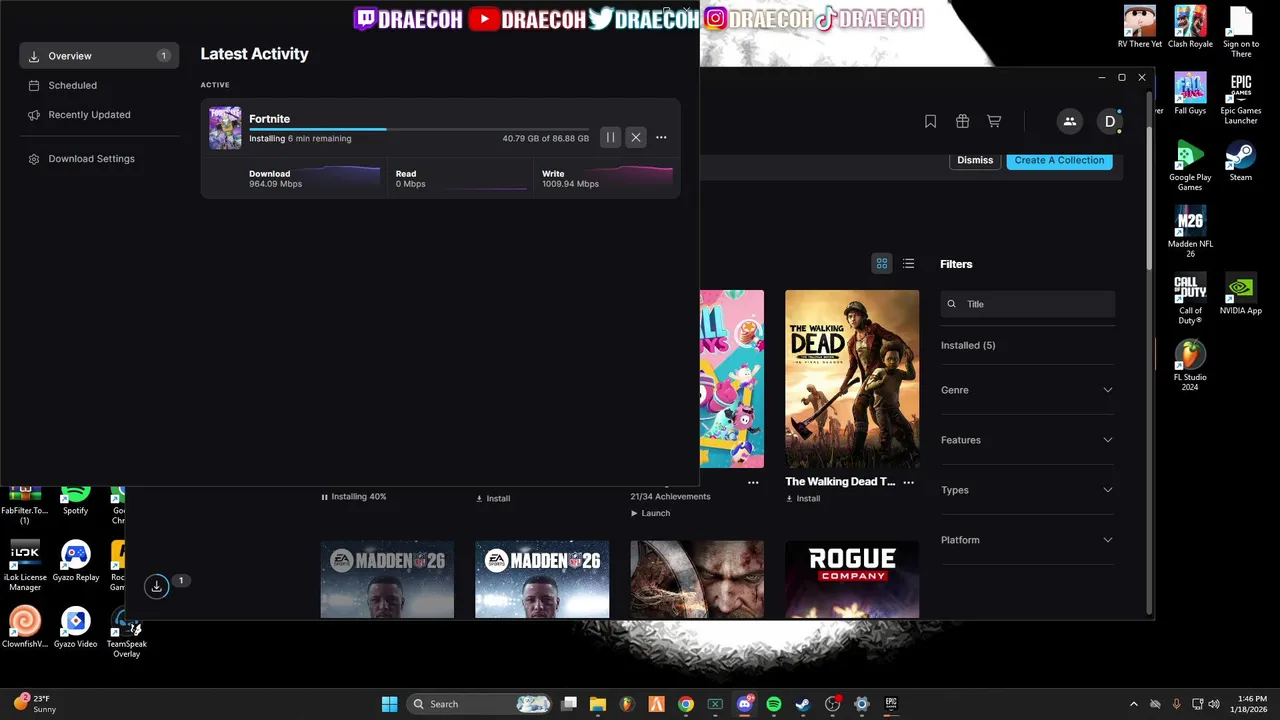Open the first Madden 26 tile
Viewport: 1280px width, 720px height.
pos(387,580)
